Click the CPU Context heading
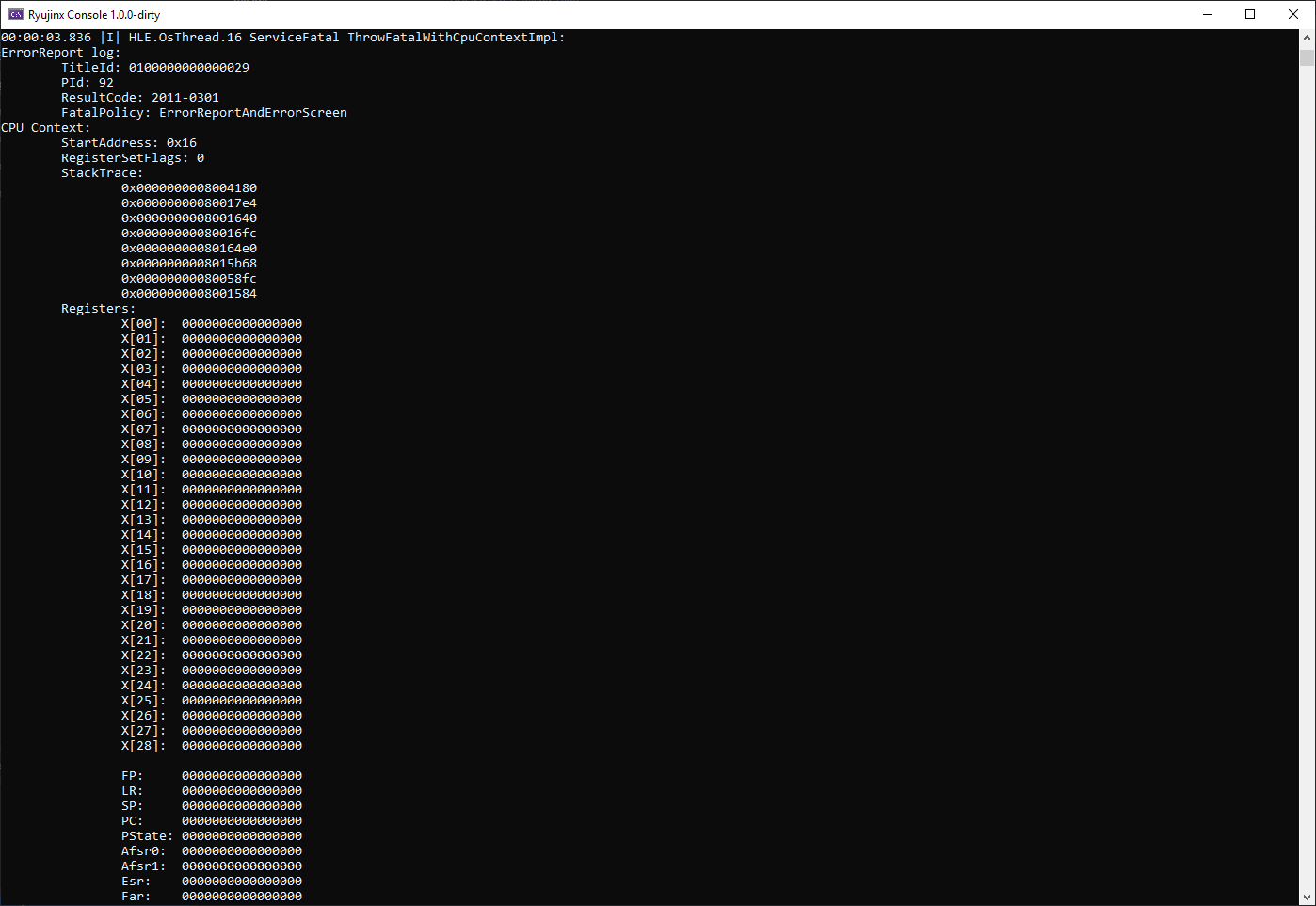Image resolution: width=1316 pixels, height=906 pixels. click(x=46, y=128)
